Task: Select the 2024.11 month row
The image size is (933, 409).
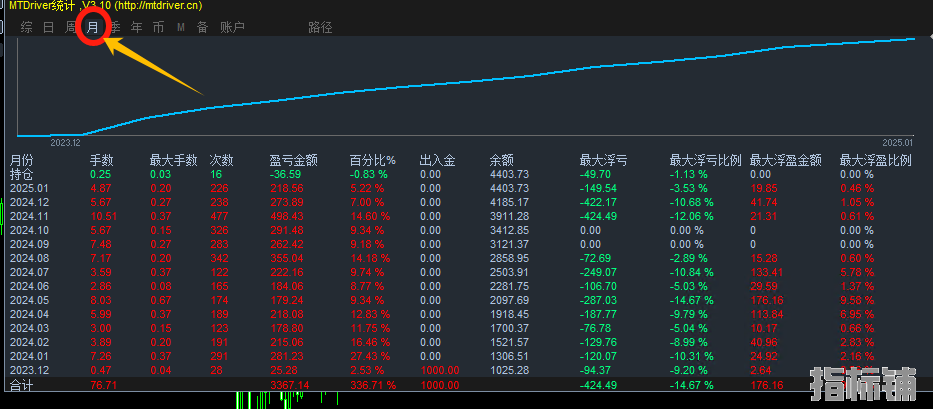Action: pos(29,216)
